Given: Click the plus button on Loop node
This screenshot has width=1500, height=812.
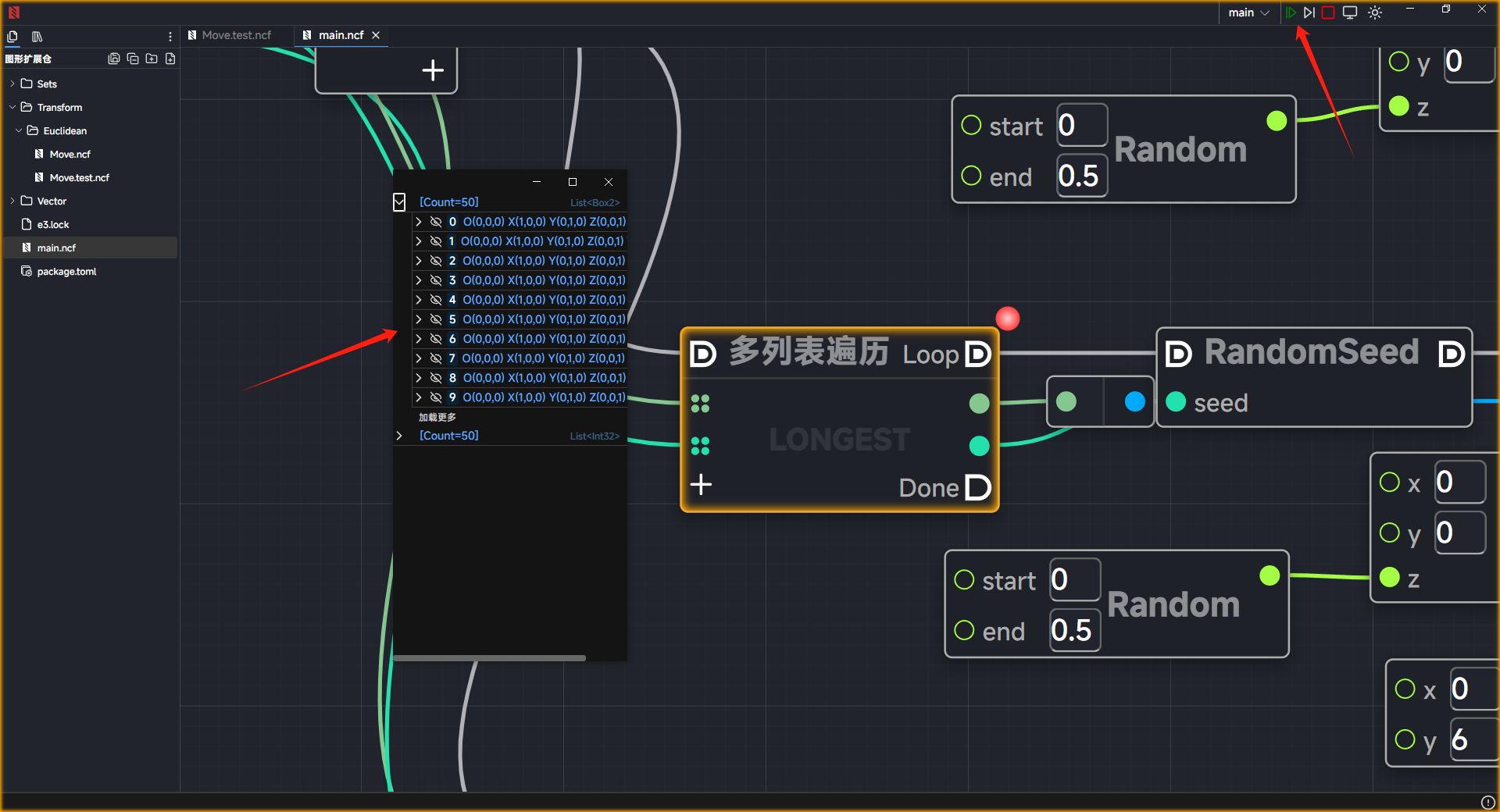Looking at the screenshot, I should 701,485.
